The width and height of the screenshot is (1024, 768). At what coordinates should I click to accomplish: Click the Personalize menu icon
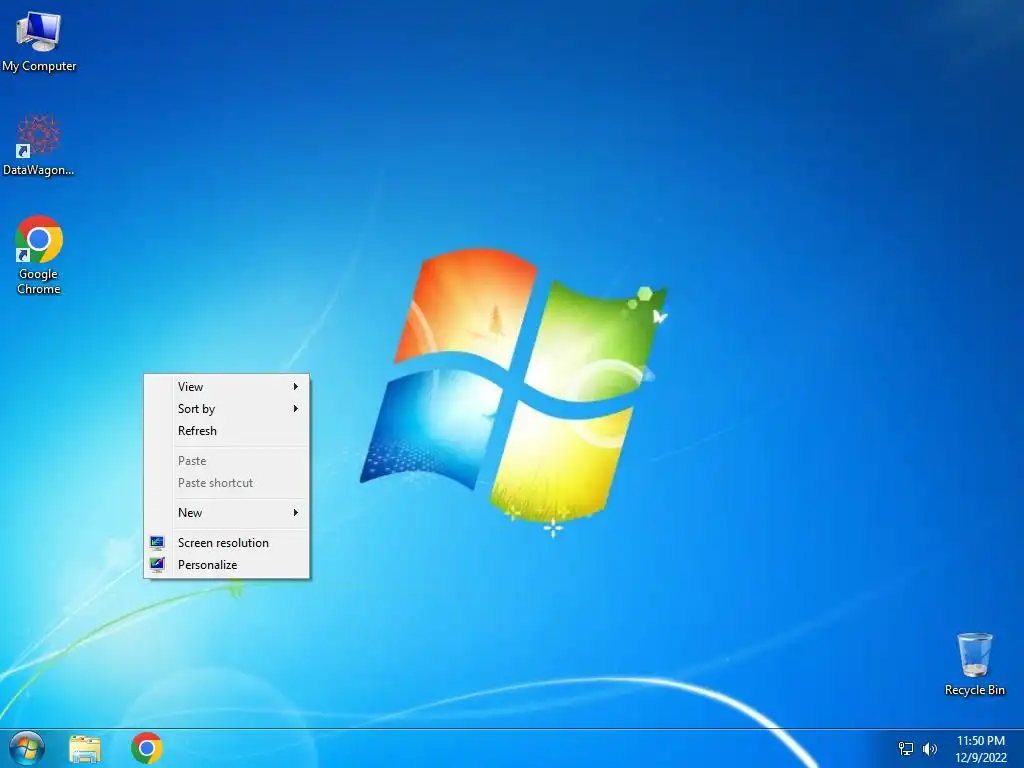pyautogui.click(x=157, y=565)
